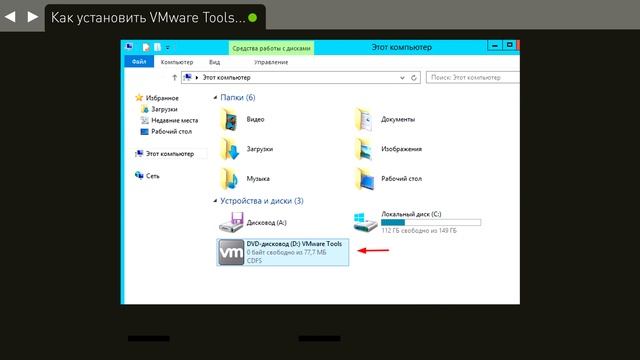Open Загрузки under Избранное in sidebar
Viewport: 640px width, 360px height.
(164, 109)
